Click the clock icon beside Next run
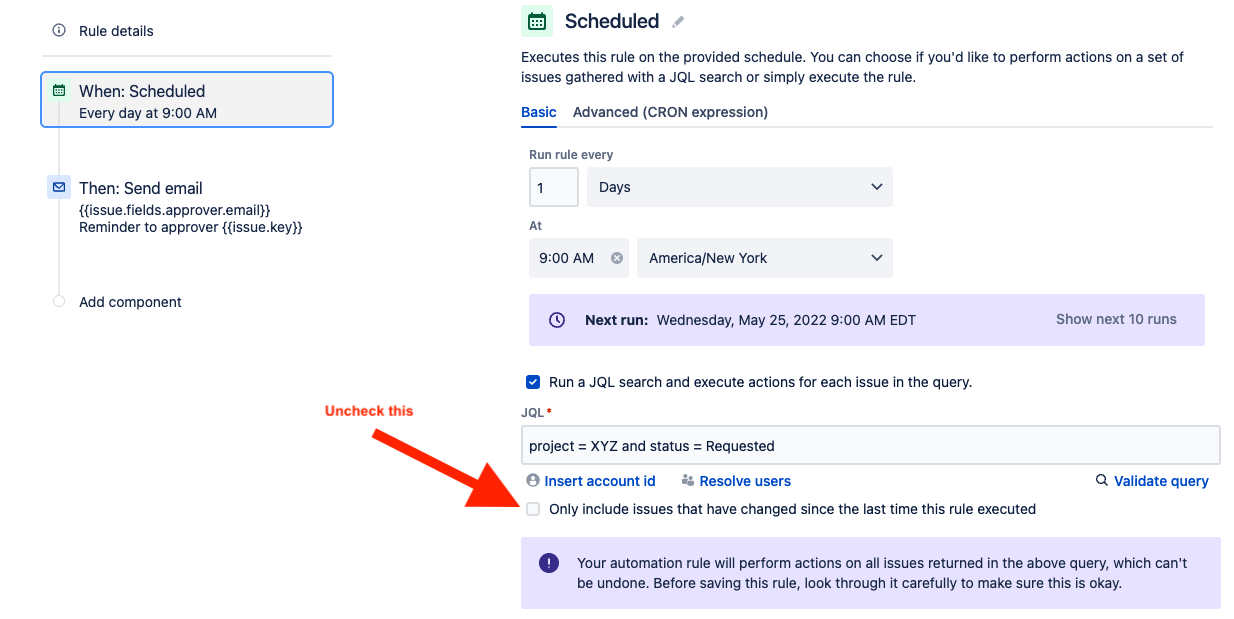 (557, 320)
